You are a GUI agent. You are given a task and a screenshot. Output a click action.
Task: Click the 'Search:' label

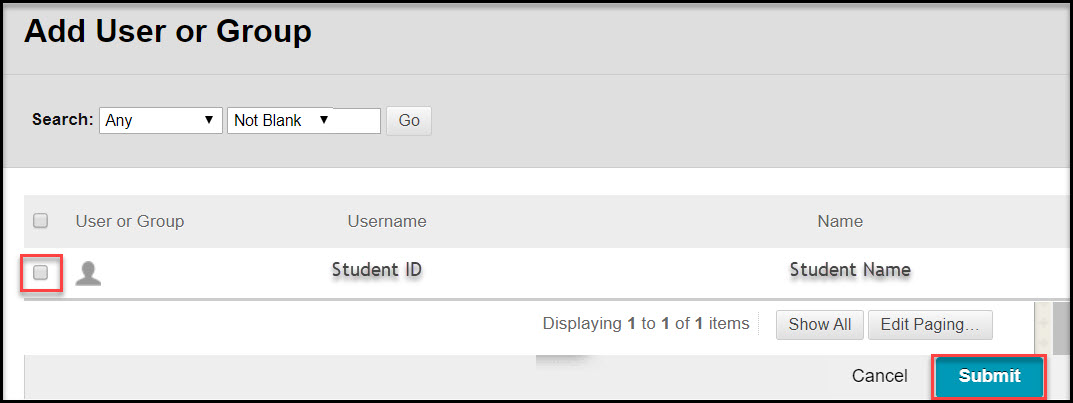point(63,119)
